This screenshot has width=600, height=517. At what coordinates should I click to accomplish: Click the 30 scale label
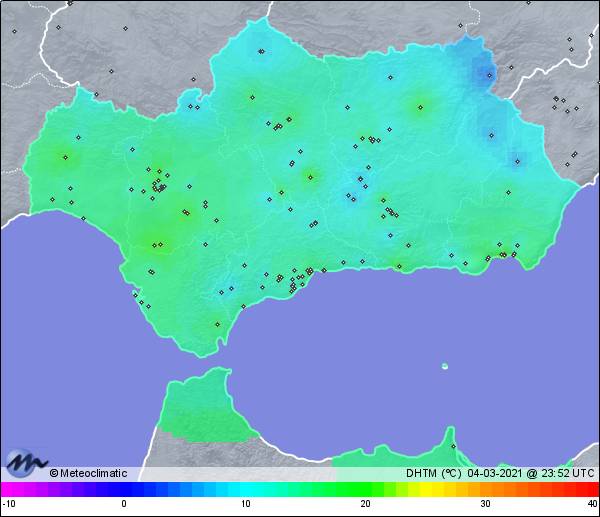point(485,504)
